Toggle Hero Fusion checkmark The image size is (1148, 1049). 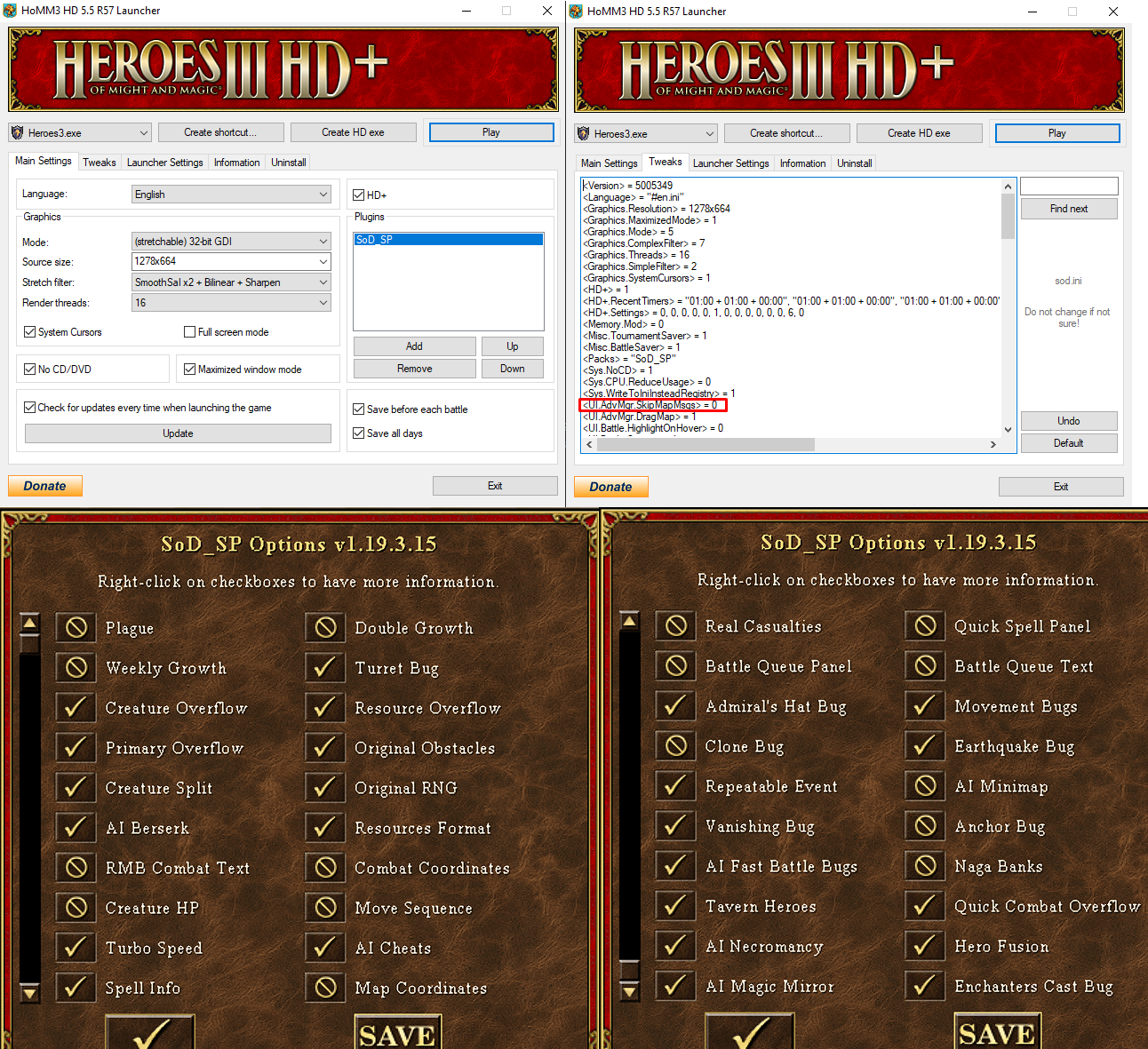(x=925, y=946)
